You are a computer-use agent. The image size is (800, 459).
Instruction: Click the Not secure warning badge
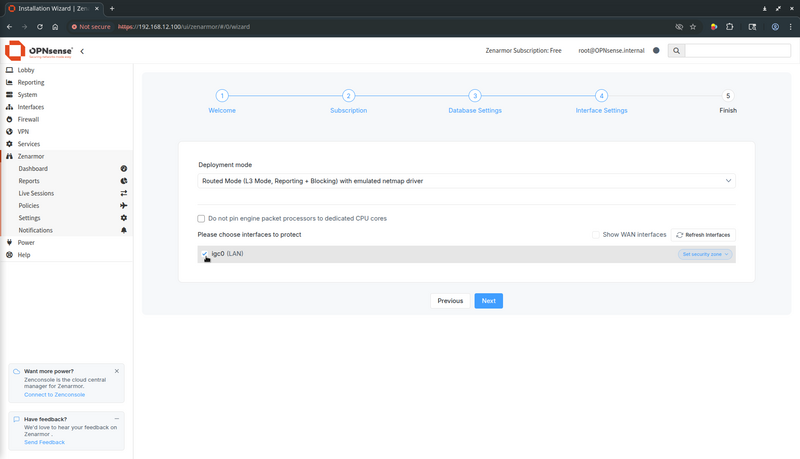(x=91, y=27)
